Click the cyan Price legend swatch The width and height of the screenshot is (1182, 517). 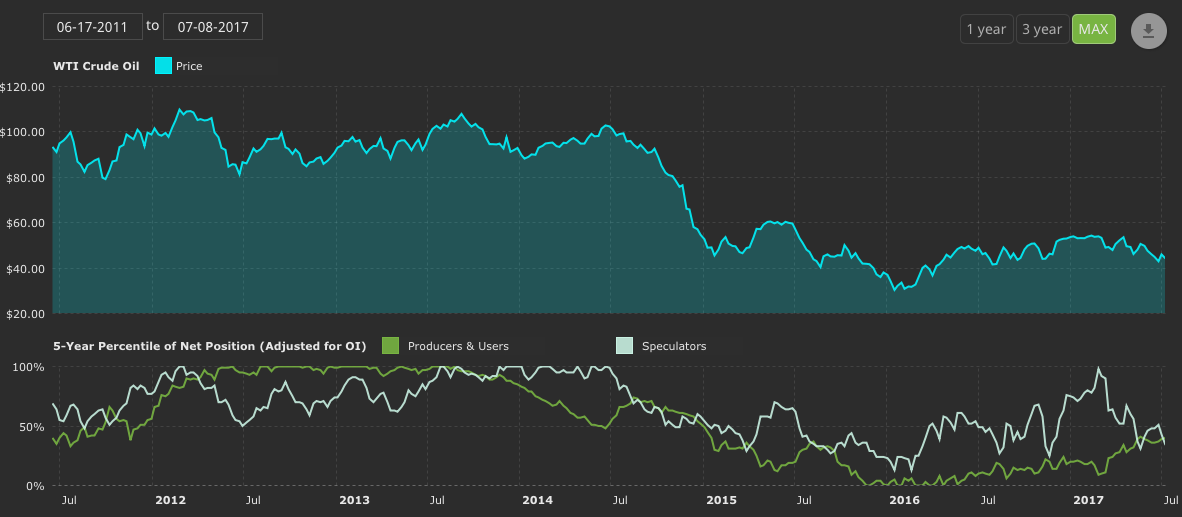pyautogui.click(x=163, y=66)
